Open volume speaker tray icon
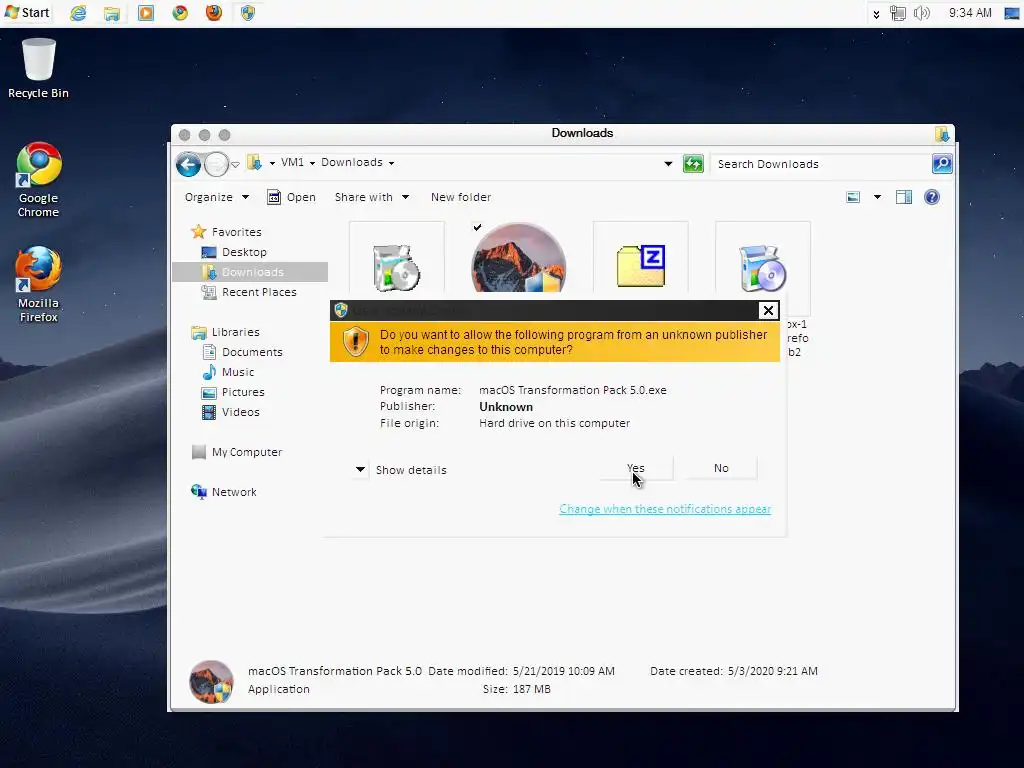Viewport: 1024px width, 768px height. click(x=921, y=13)
